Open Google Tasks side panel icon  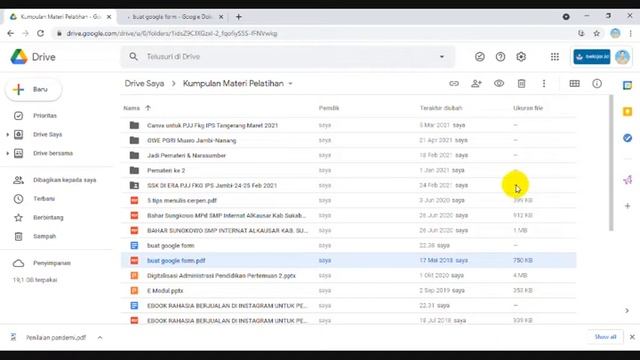point(627,138)
